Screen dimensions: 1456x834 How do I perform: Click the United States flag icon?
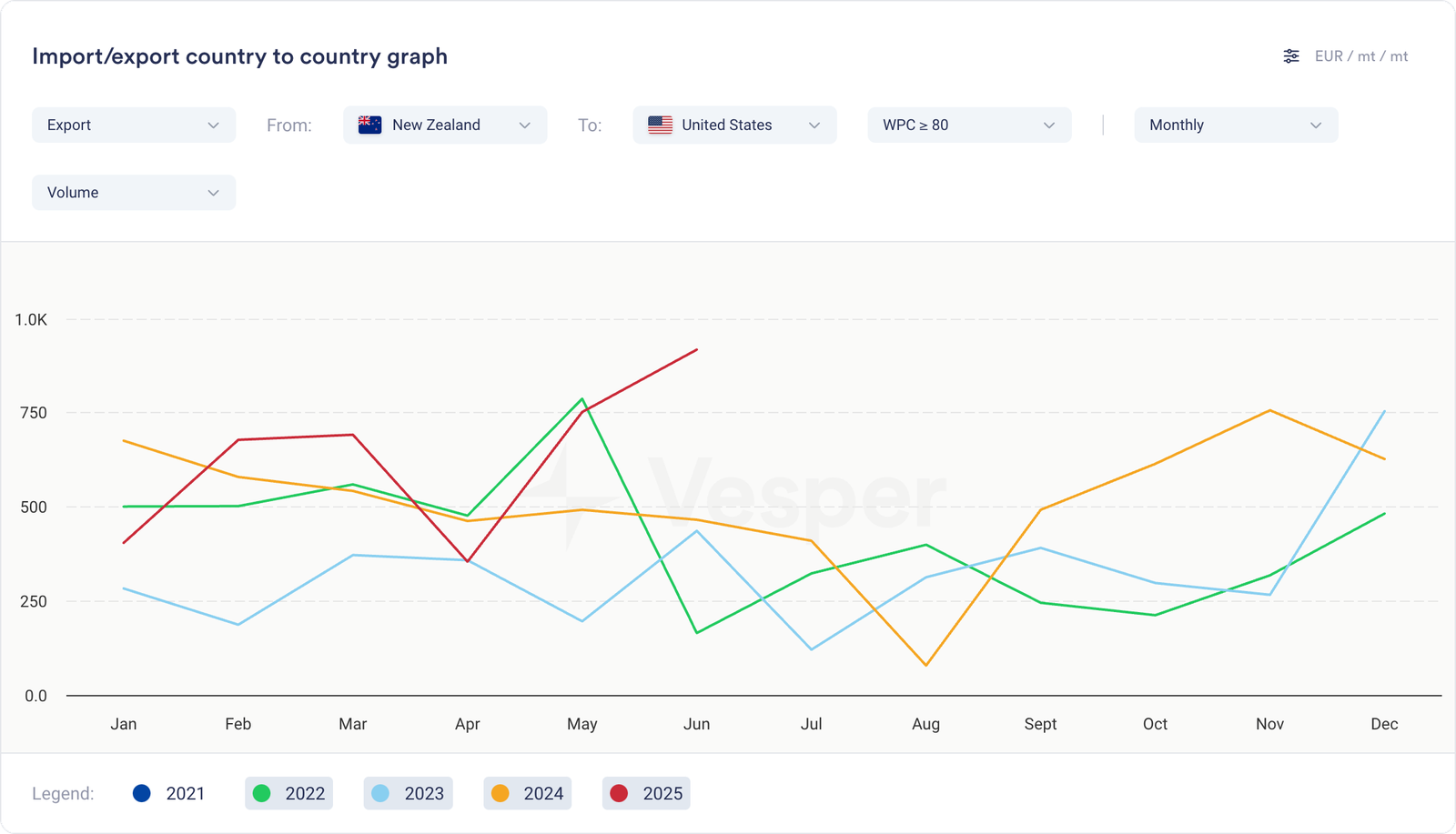point(660,126)
